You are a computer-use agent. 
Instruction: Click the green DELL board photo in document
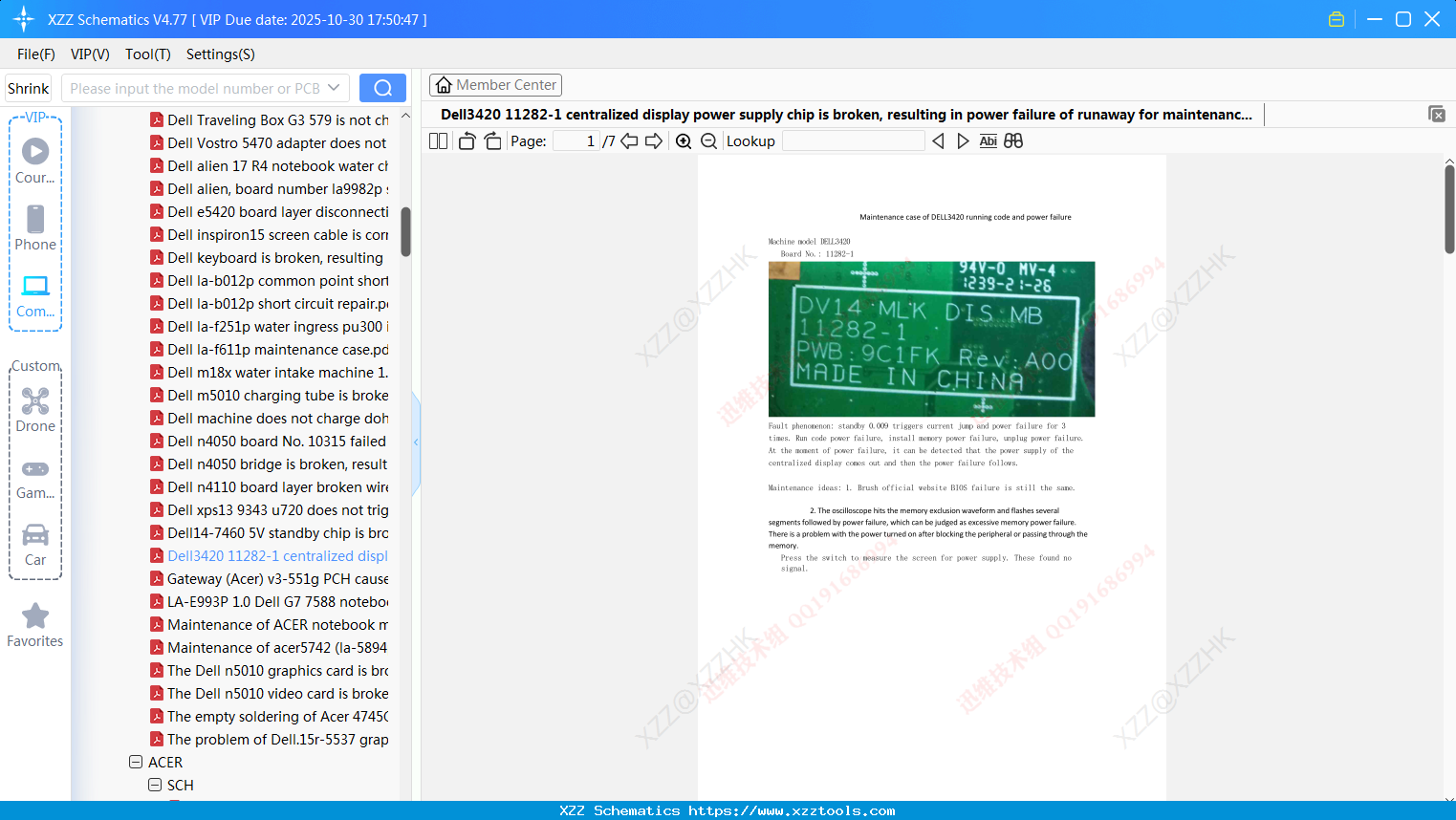pos(931,339)
